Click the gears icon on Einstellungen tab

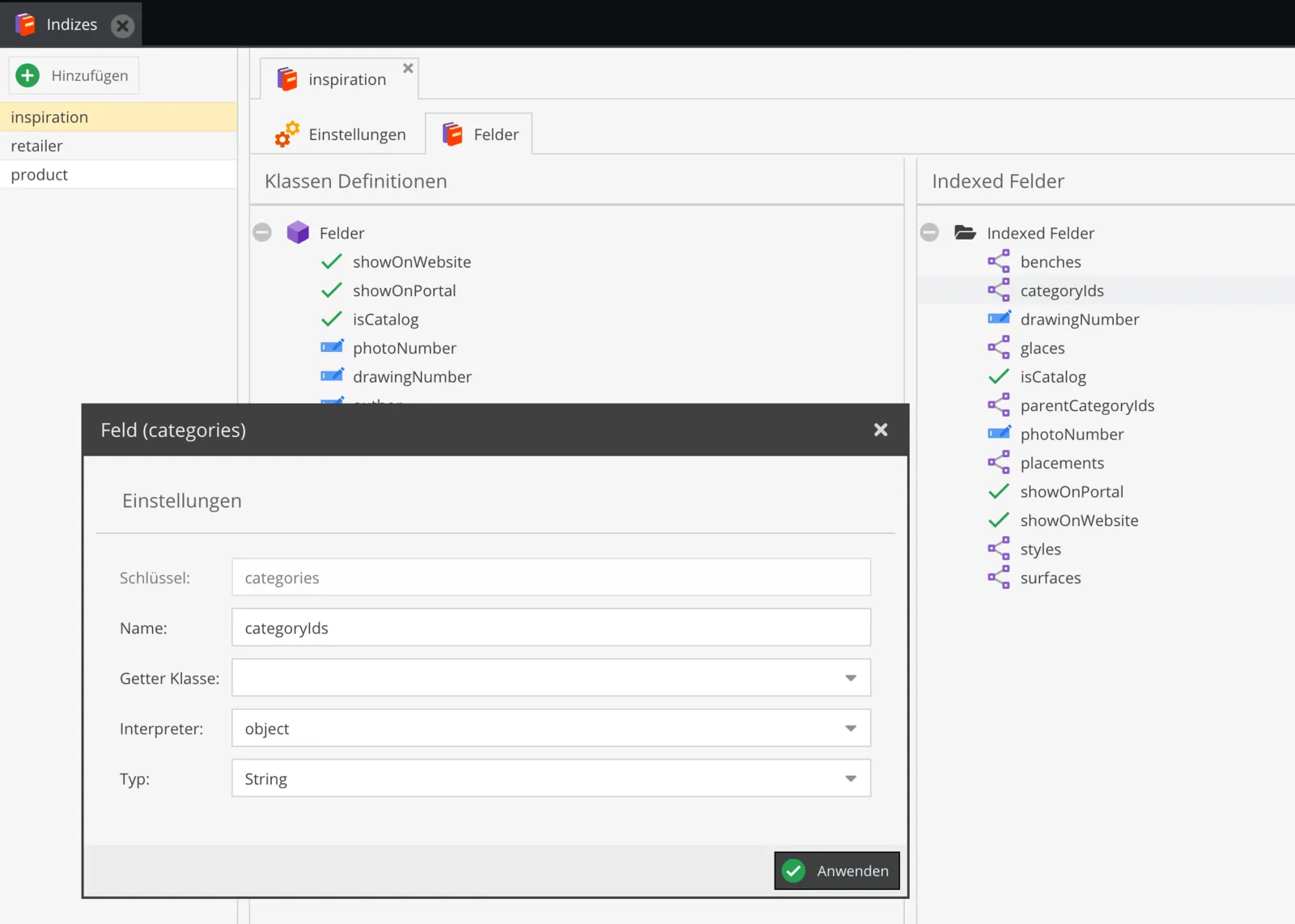coord(287,134)
